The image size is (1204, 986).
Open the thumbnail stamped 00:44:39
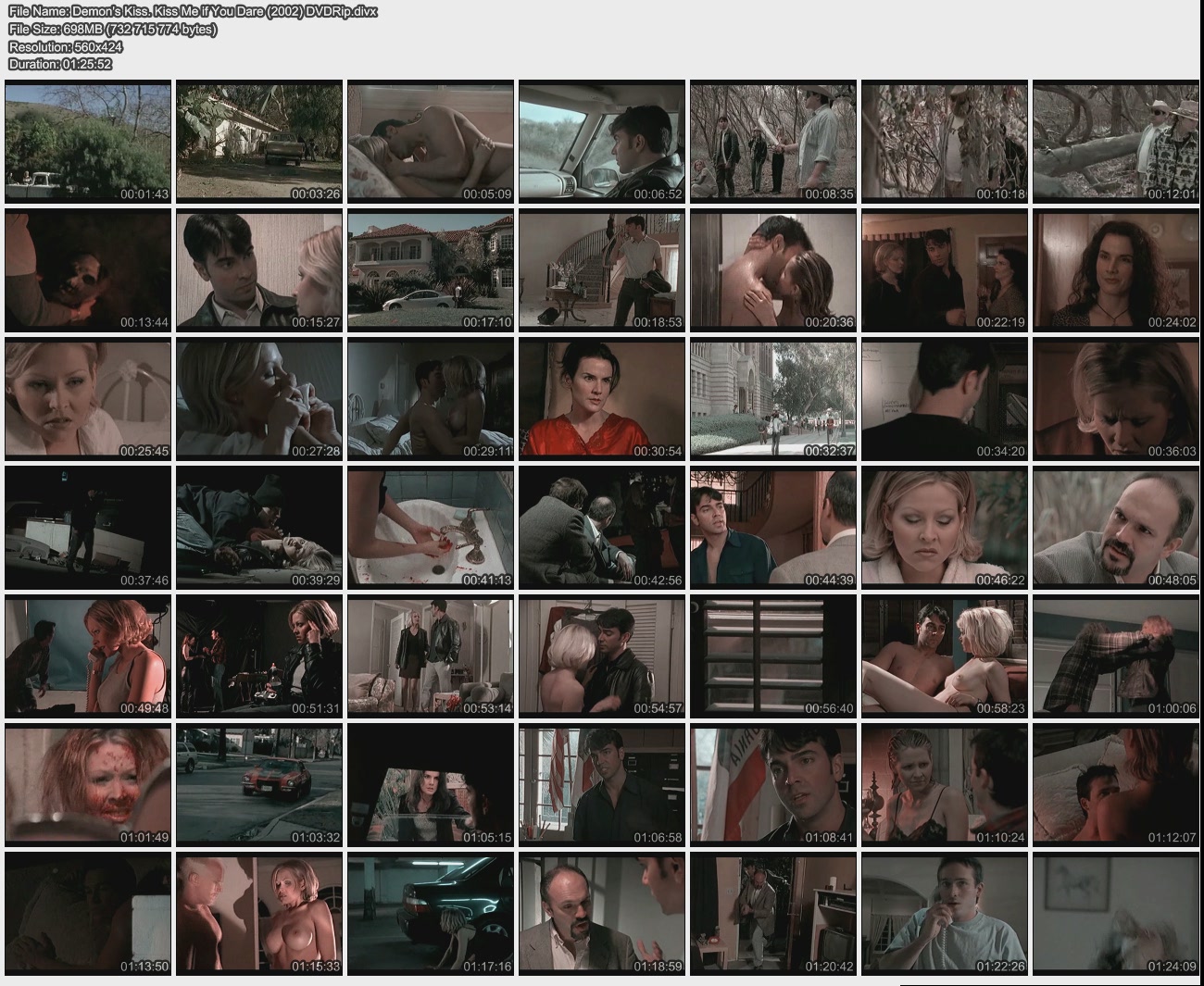tap(773, 529)
